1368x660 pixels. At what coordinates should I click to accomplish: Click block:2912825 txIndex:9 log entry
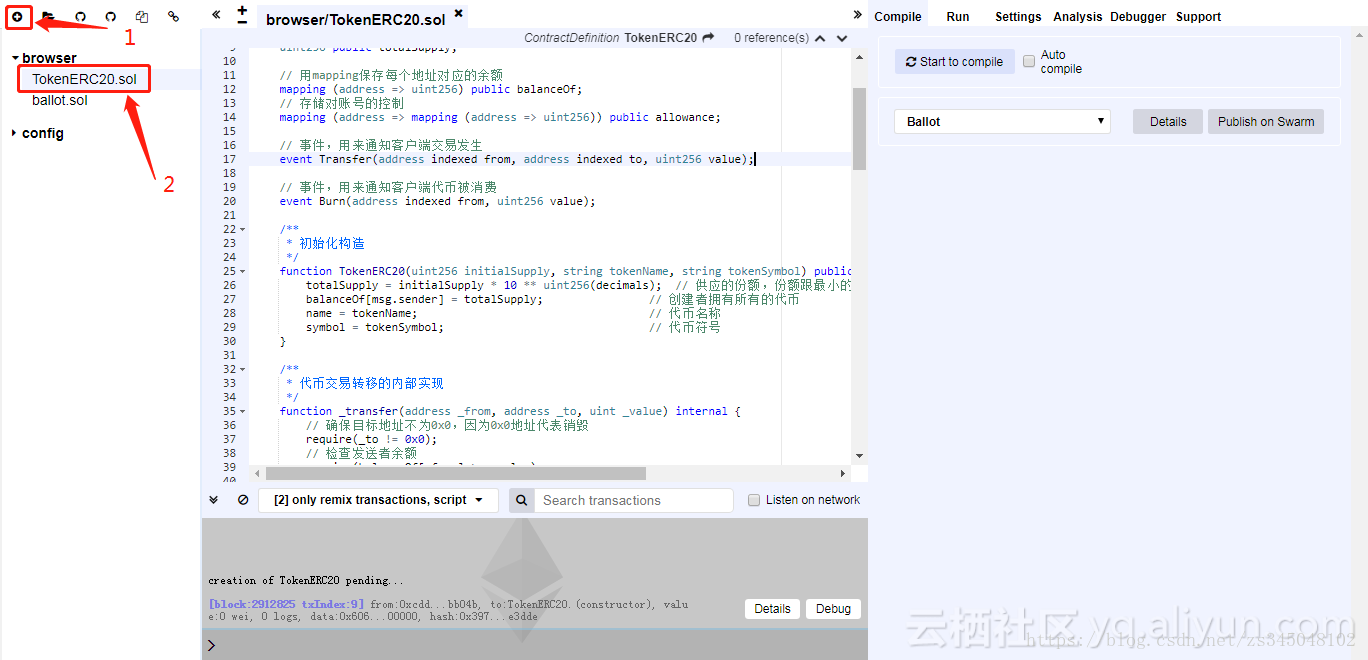[x=286, y=604]
